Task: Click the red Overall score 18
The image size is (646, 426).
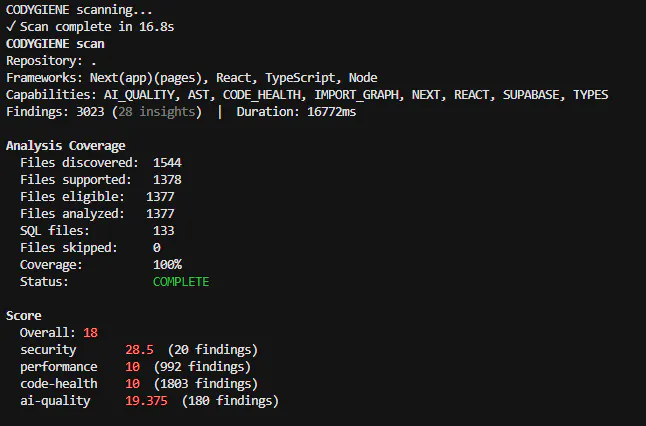Action: pos(91,332)
